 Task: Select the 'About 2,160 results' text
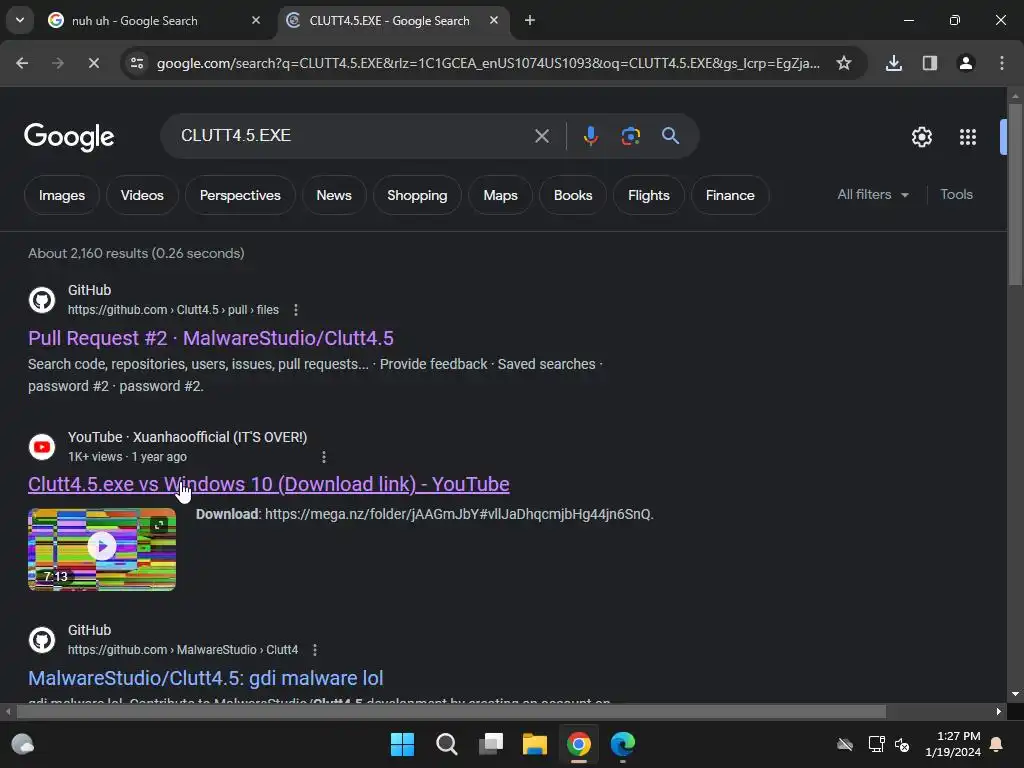(x=136, y=253)
